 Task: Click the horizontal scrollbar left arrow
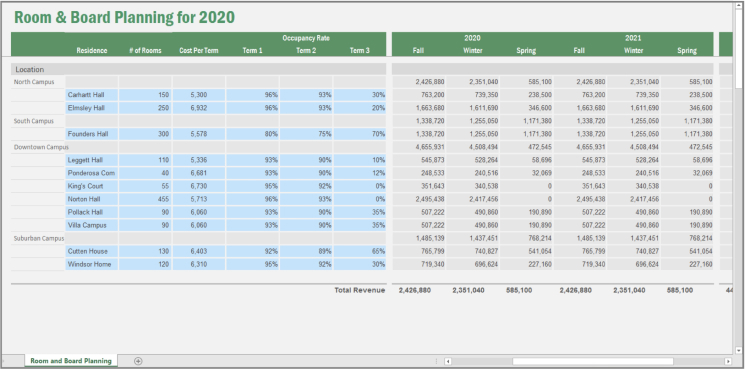pos(448,361)
